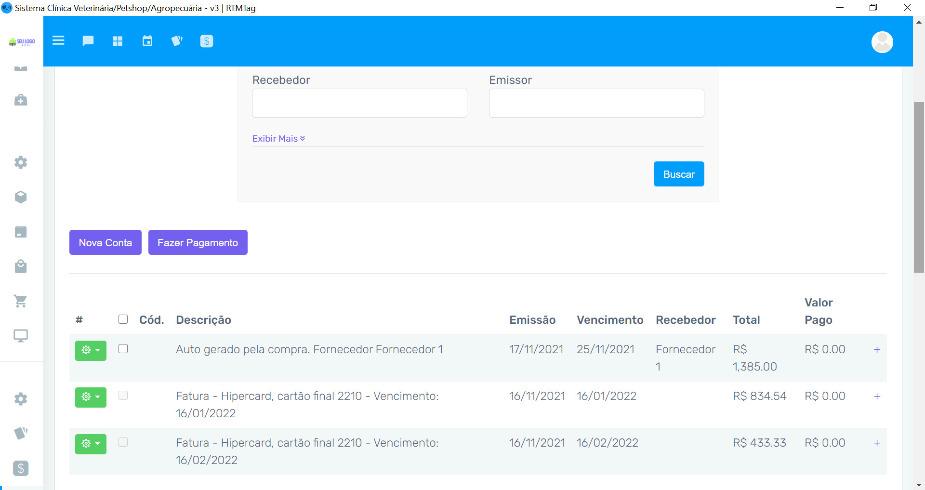Open the grid dashboard icon in top bar

click(117, 41)
